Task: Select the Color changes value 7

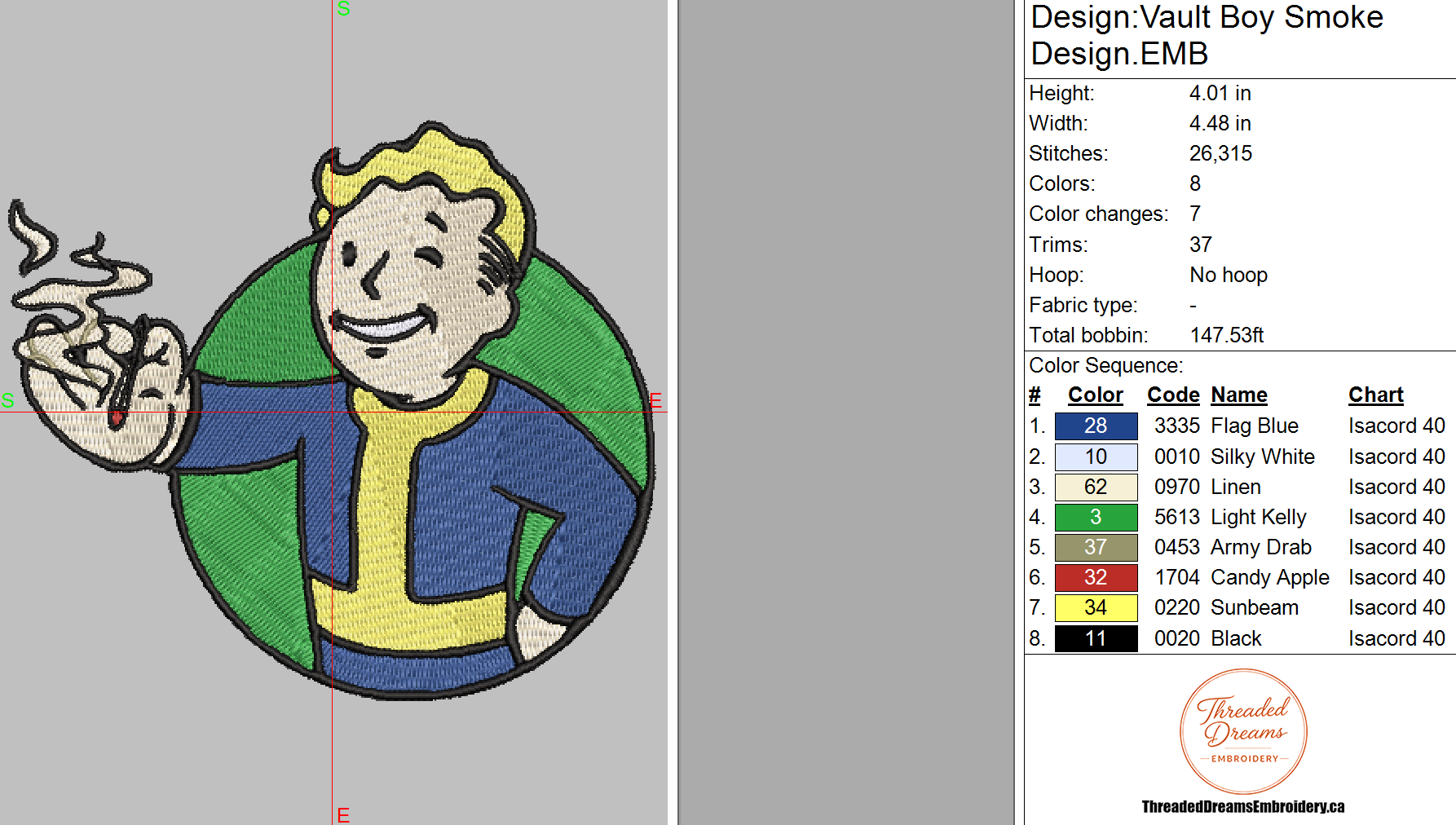Action: pos(1195,214)
